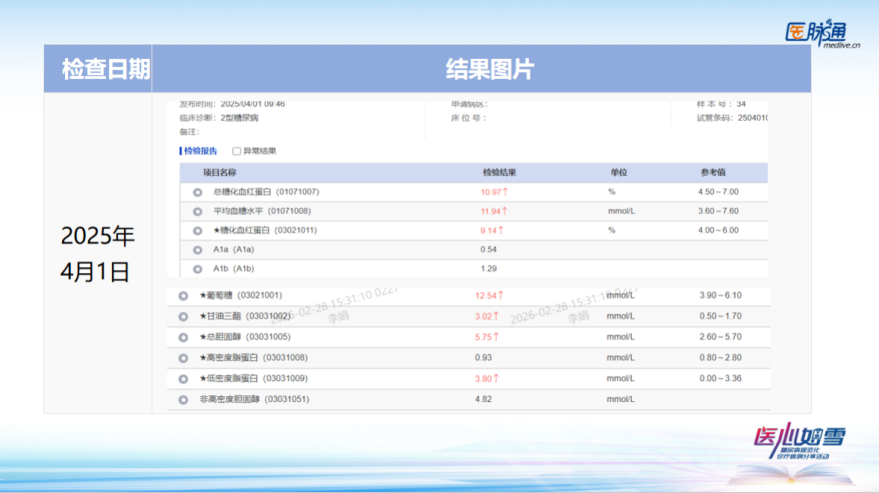This screenshot has height=493, width=879.
Task: Select the row icon for ★高密度脂蛋白
Action: [x=183, y=358]
